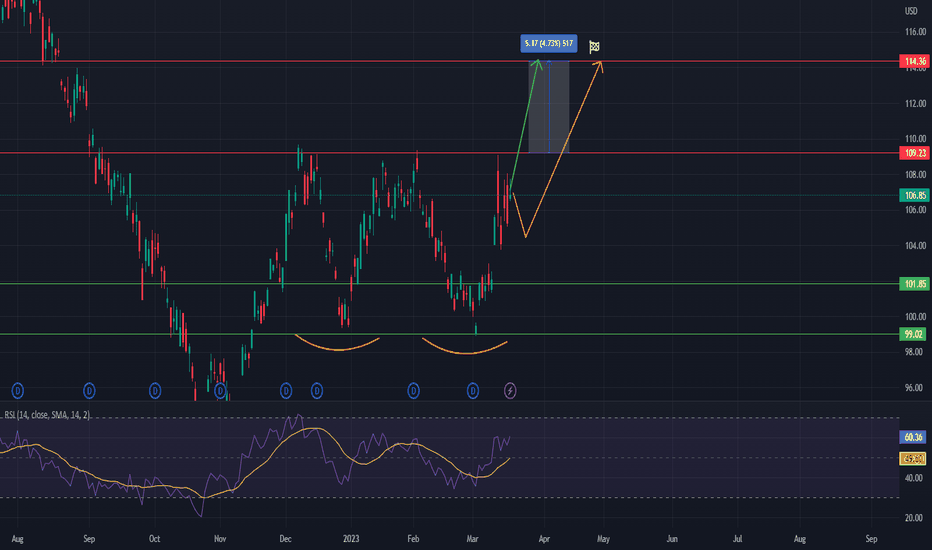This screenshot has width=932, height=550.
Task: Click the dividend marker above the Mar label
Action: click(x=473, y=391)
